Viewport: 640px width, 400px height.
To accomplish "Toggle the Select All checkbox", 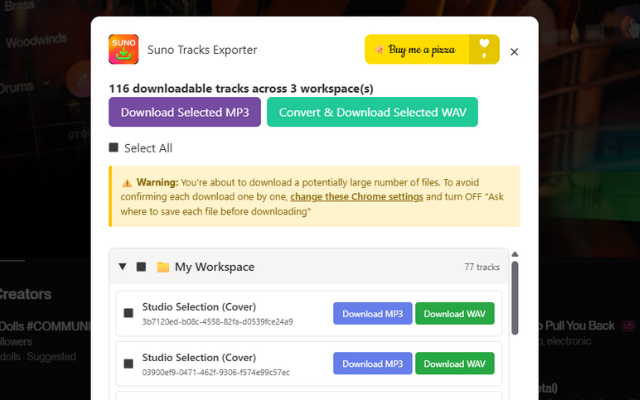I will coord(114,148).
